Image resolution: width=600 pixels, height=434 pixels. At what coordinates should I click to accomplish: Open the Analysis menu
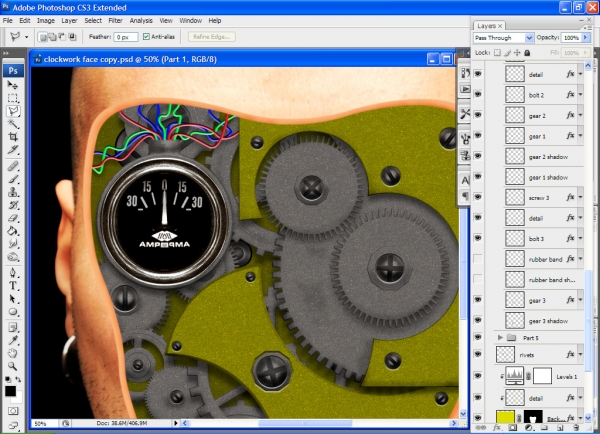pos(141,21)
